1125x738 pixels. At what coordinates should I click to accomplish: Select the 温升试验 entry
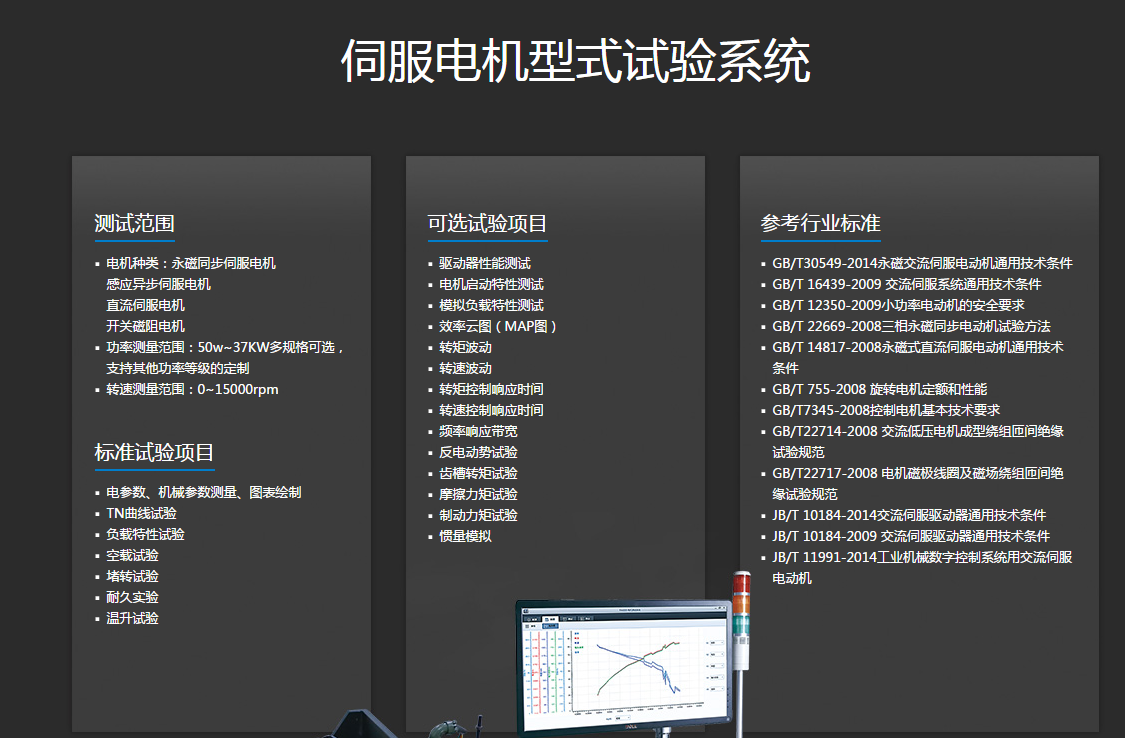[132, 618]
